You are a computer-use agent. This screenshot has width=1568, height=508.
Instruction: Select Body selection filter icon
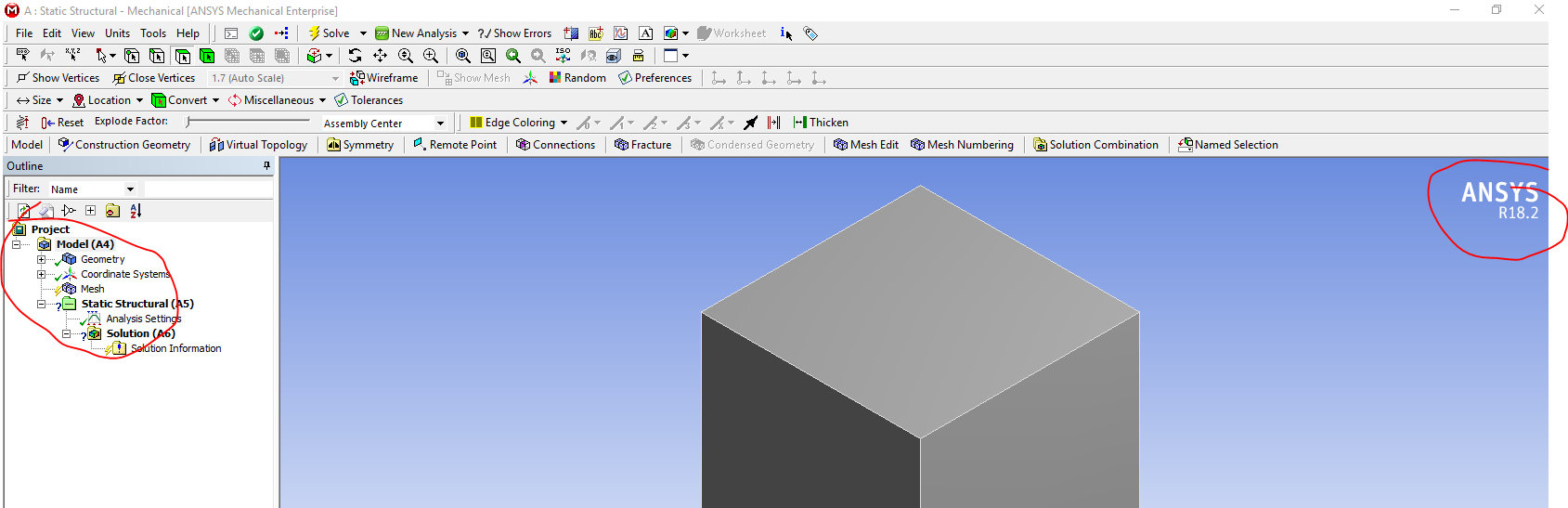207,56
